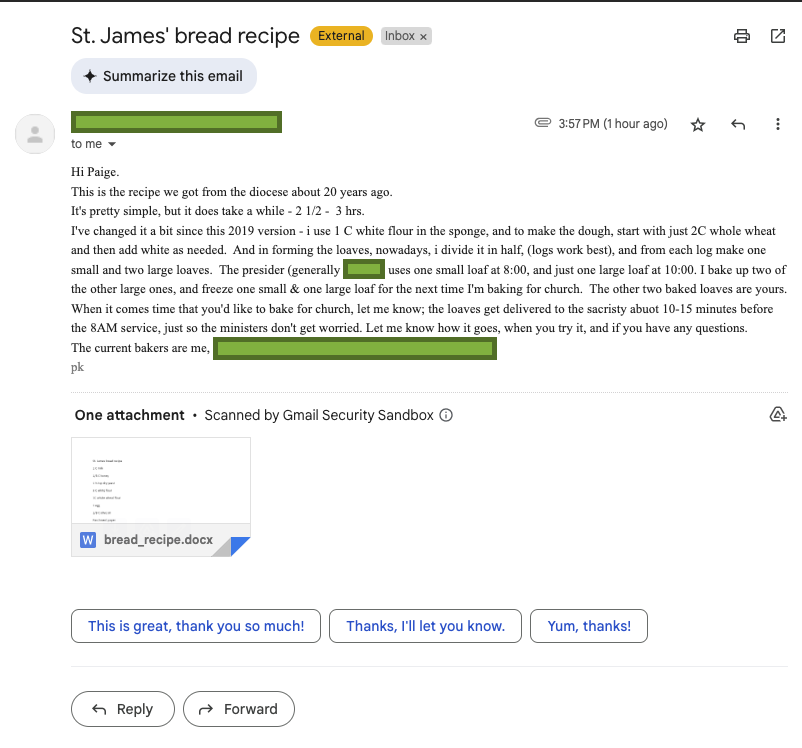Viewport: 802px width, 748px height.
Task: Click the "One attachment" heading text
Action: tap(129, 415)
